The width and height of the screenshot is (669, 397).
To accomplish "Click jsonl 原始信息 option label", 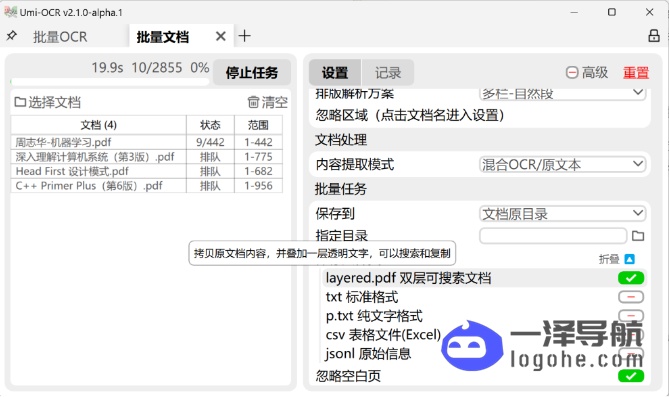I will coord(368,353).
